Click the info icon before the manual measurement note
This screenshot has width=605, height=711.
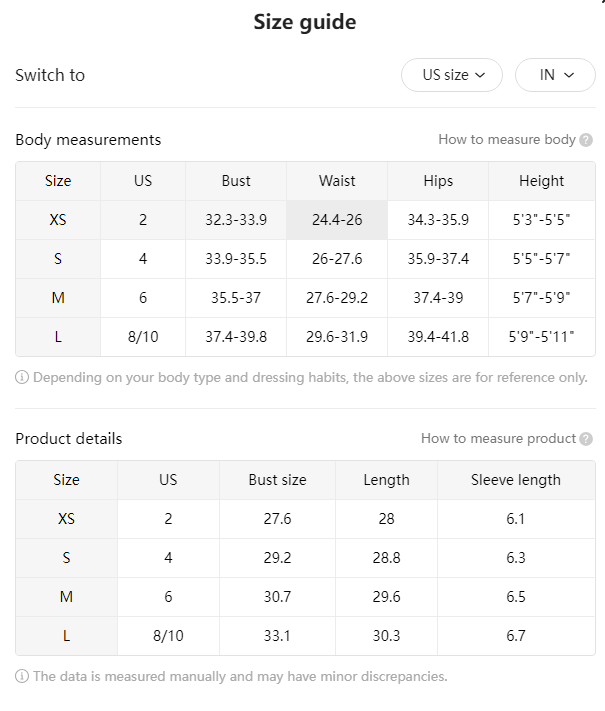click(x=22, y=676)
